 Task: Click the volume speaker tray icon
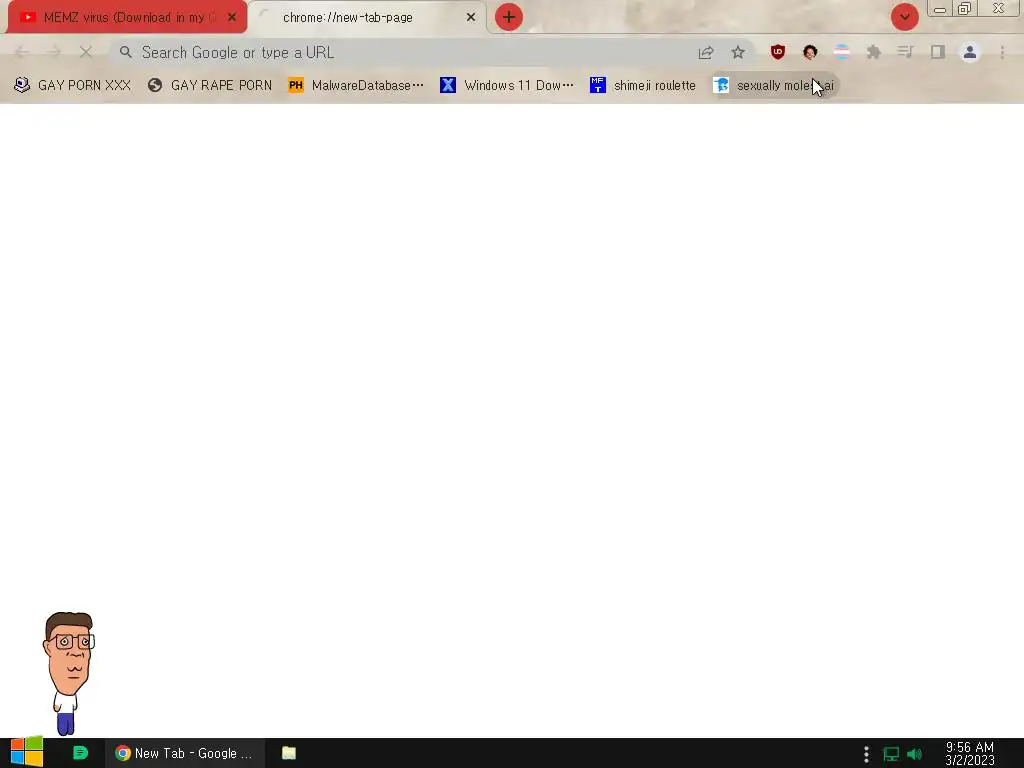tap(914, 754)
